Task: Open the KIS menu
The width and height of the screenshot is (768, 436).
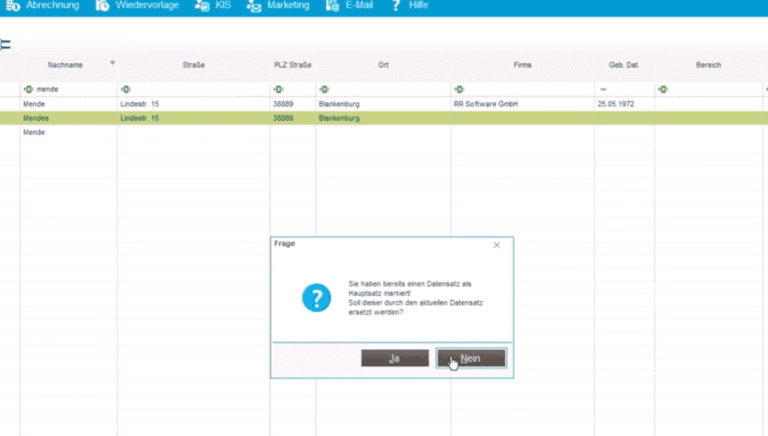Action: [223, 5]
